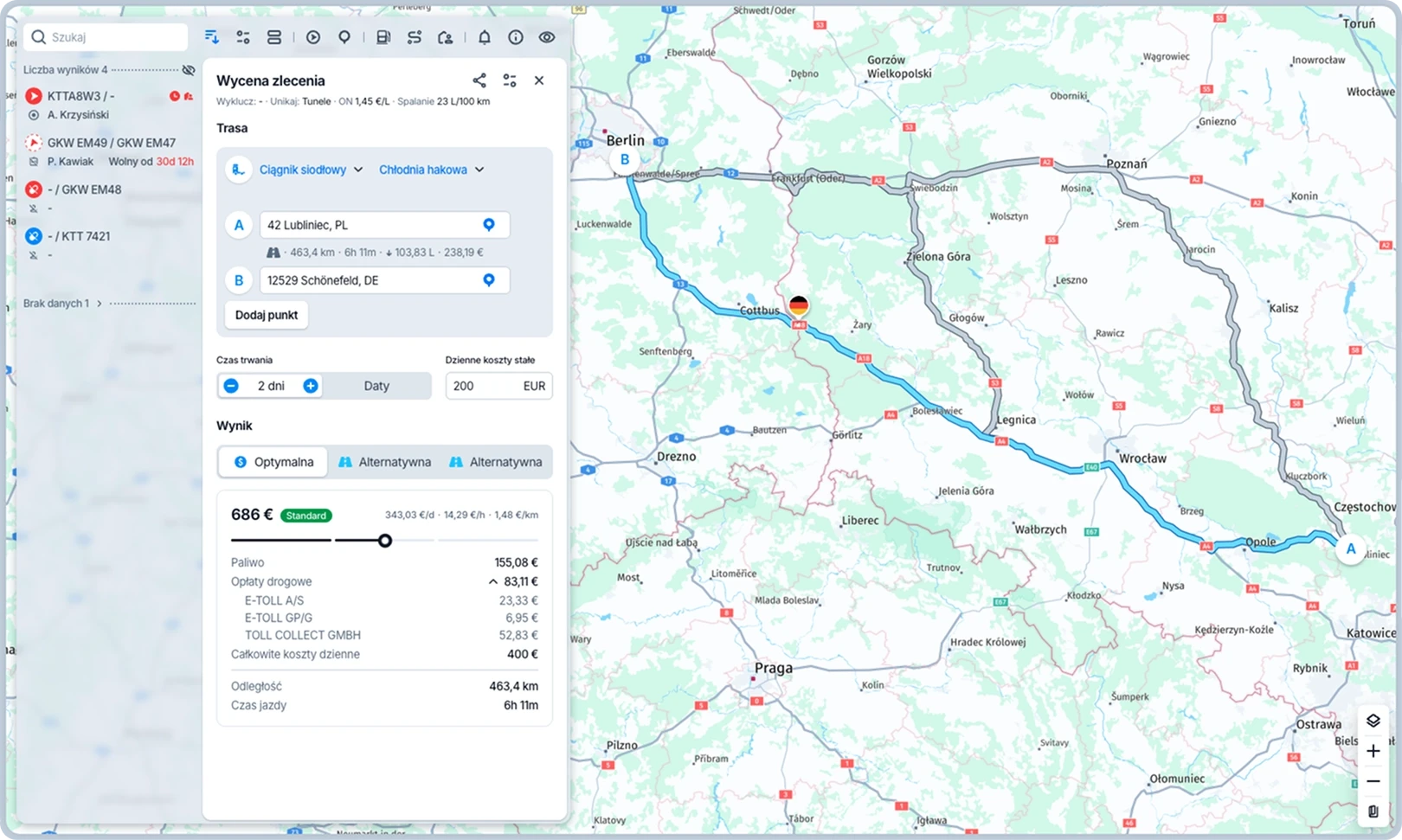
Task: Collapse the Opłaty drogowe toll breakdown
Action: tap(493, 582)
